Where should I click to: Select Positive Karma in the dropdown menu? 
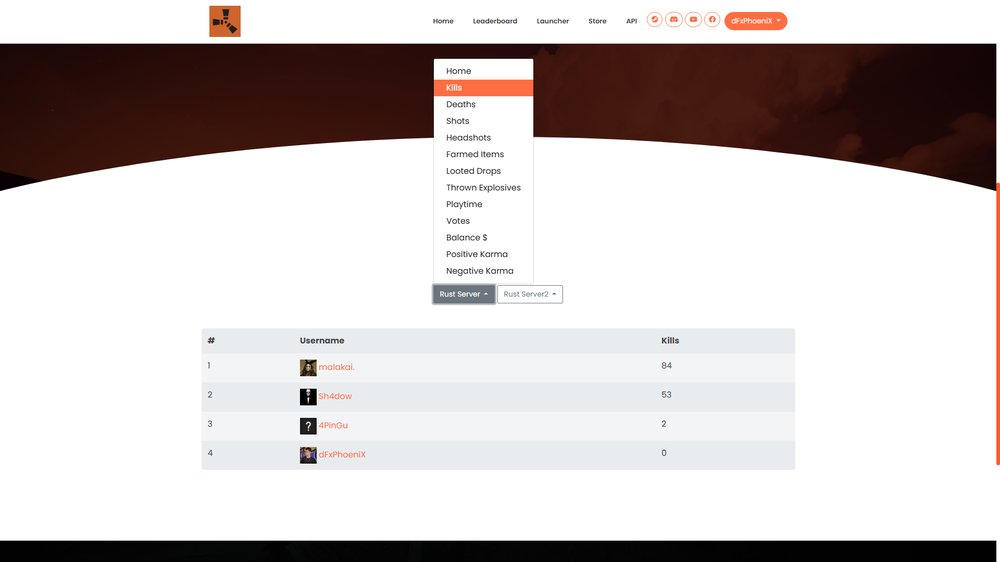[483, 253]
